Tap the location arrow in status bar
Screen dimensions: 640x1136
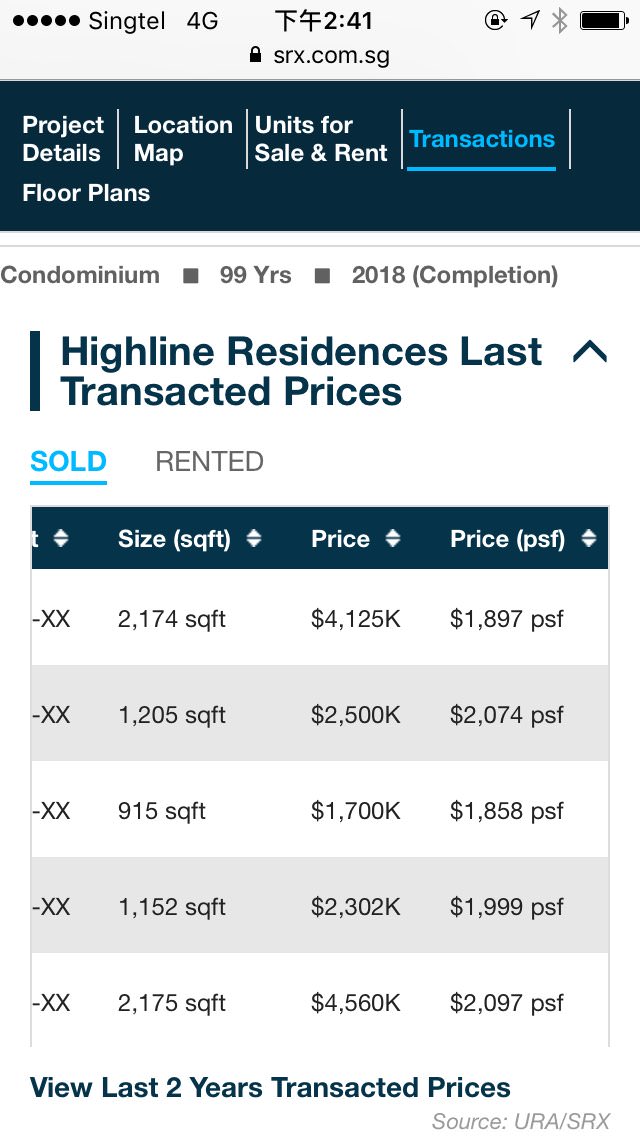point(530,20)
